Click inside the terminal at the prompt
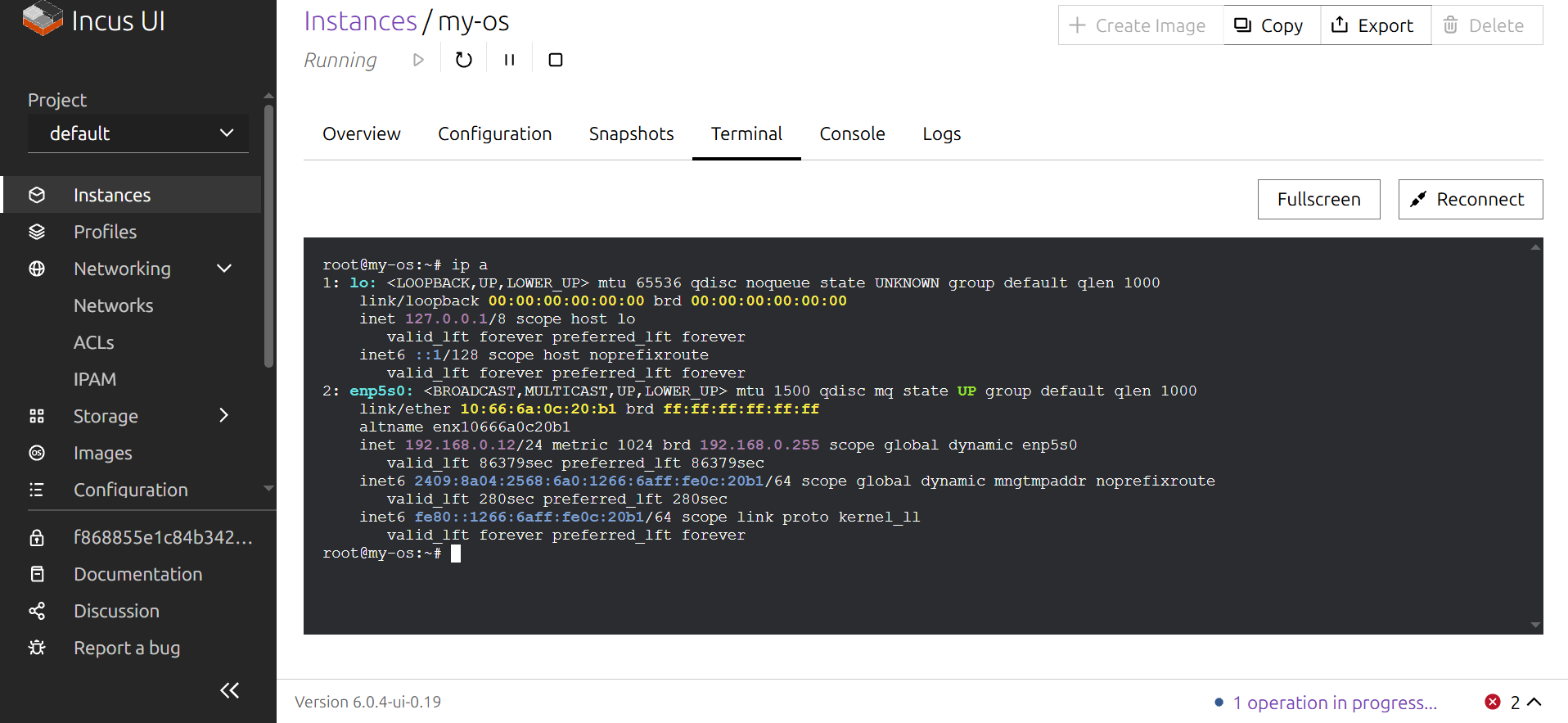1568x723 pixels. click(456, 554)
